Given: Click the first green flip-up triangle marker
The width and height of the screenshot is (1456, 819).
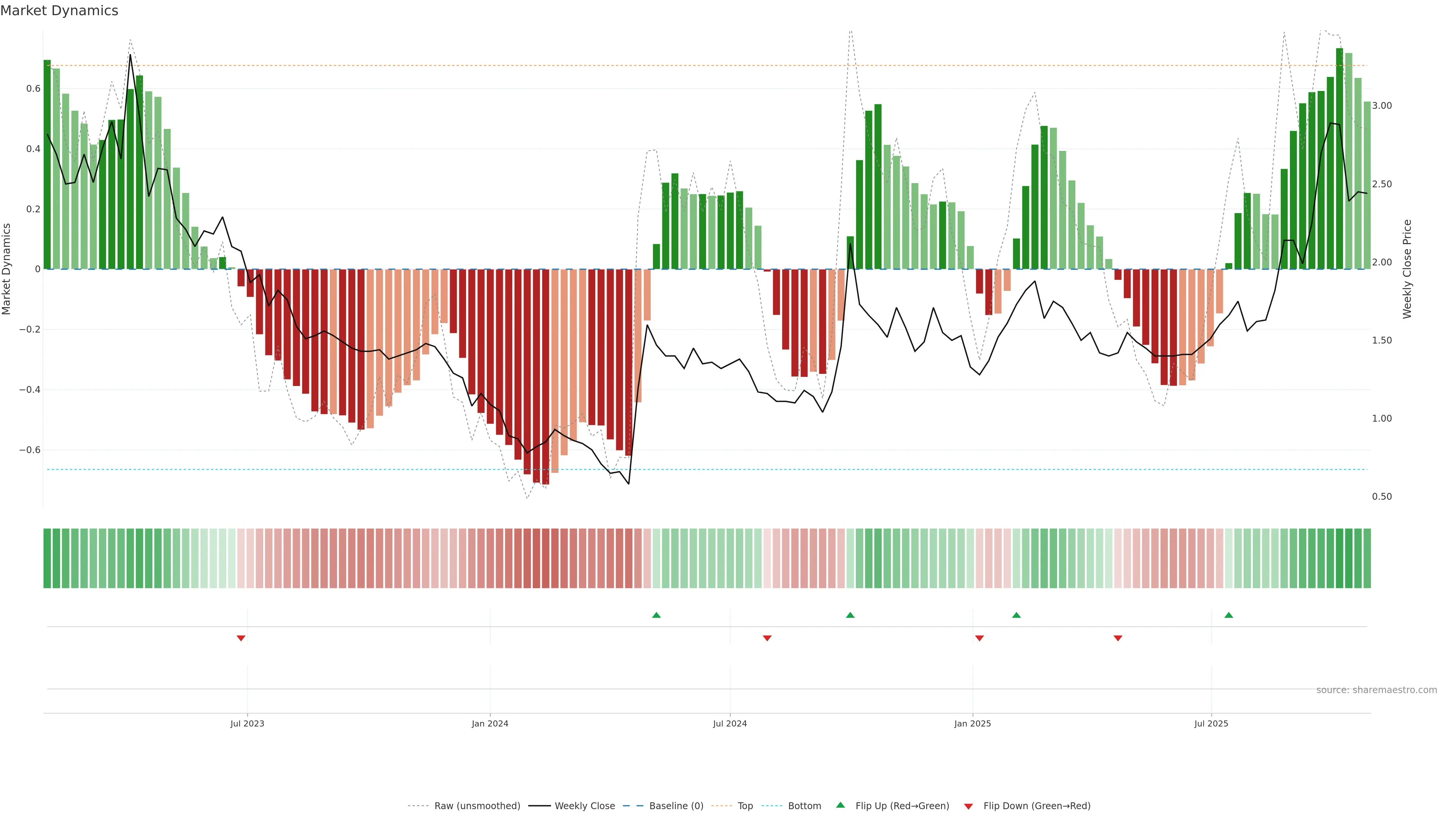Looking at the screenshot, I should click(x=656, y=615).
